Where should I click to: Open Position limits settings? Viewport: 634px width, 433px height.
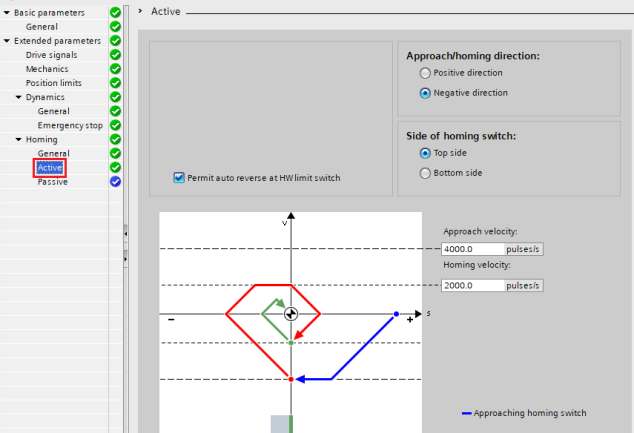click(54, 83)
